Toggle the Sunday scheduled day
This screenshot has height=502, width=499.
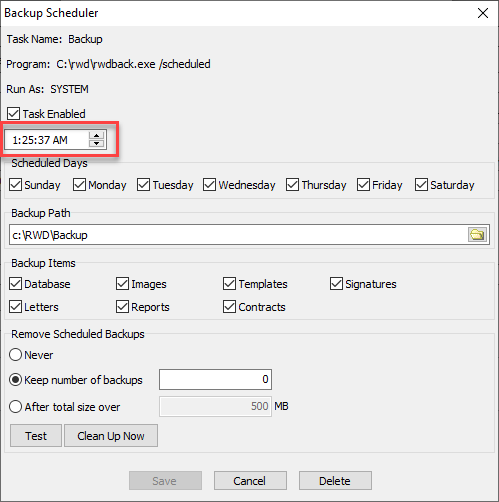pos(16,185)
